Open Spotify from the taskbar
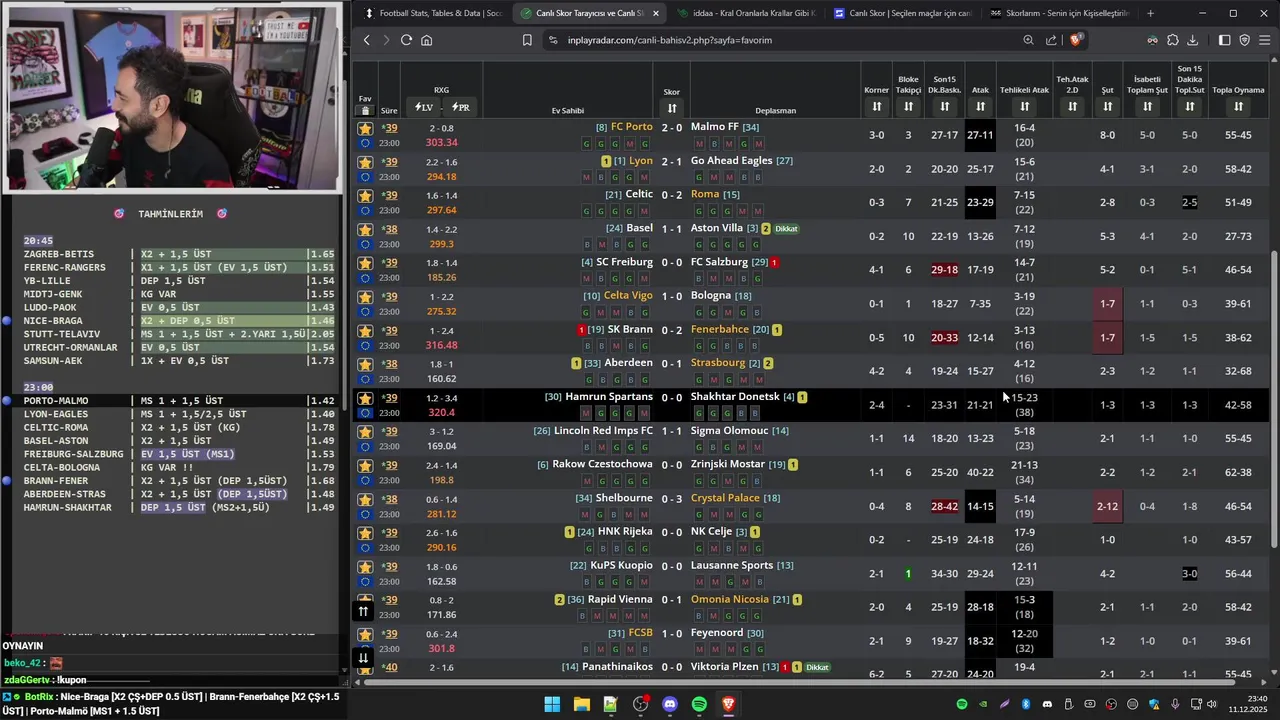Screen dimensions: 1280x720 699,704
